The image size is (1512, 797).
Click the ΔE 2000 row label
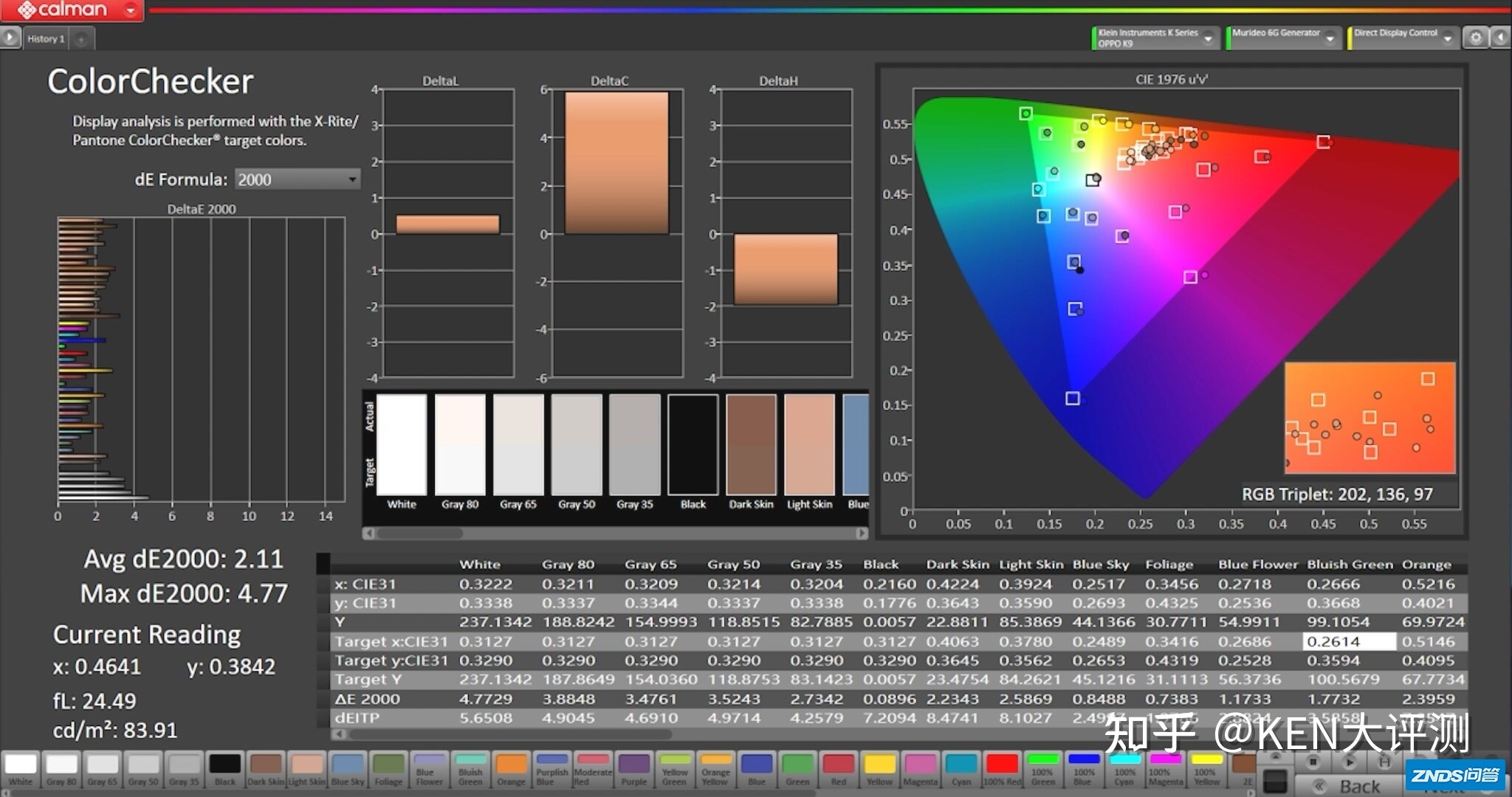(368, 699)
